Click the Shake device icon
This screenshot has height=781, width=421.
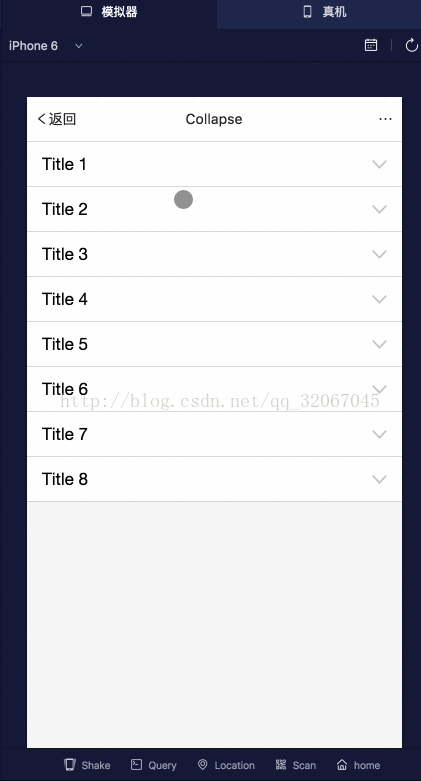click(x=70, y=765)
